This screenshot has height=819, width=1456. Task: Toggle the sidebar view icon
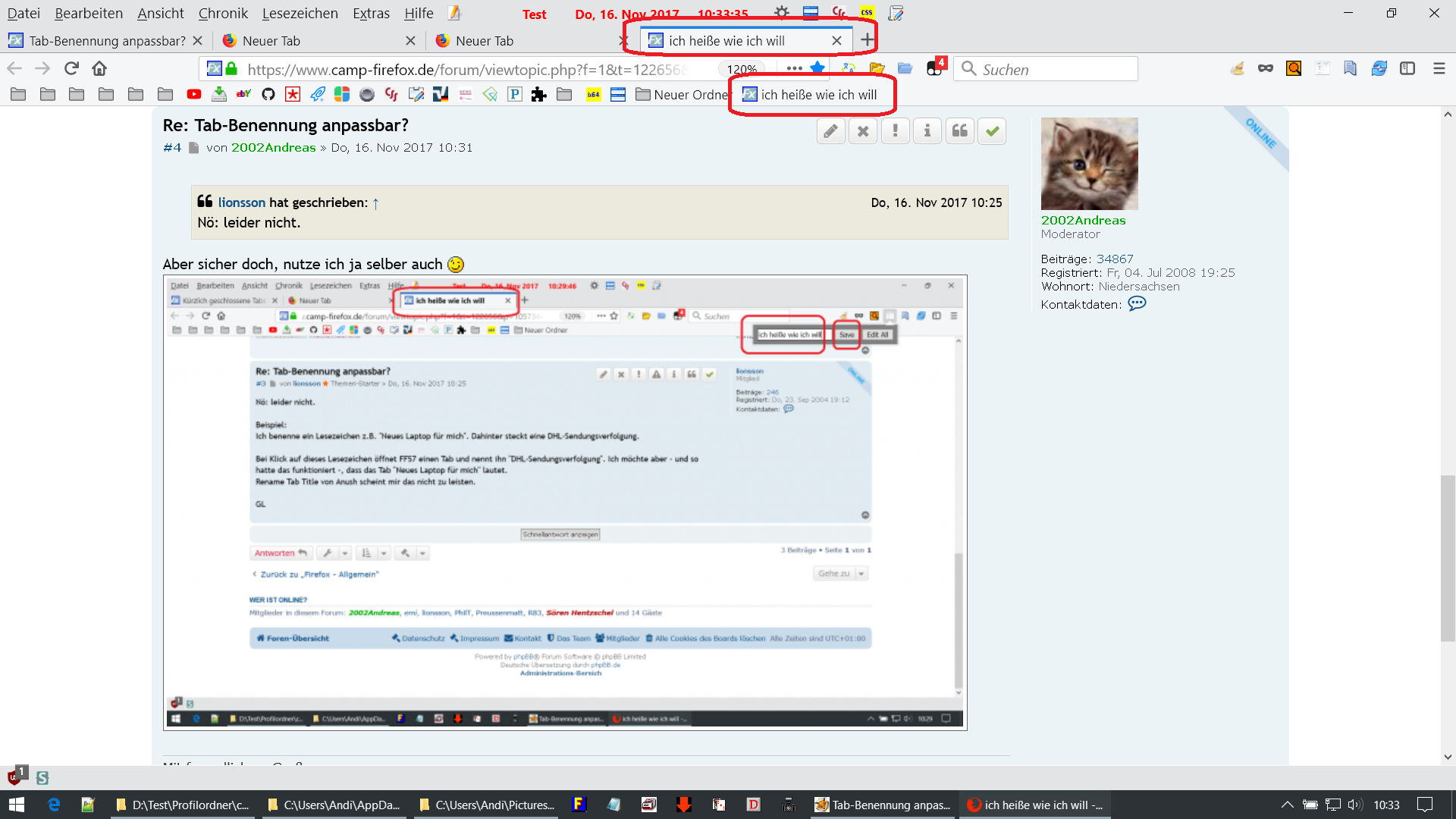(1407, 68)
